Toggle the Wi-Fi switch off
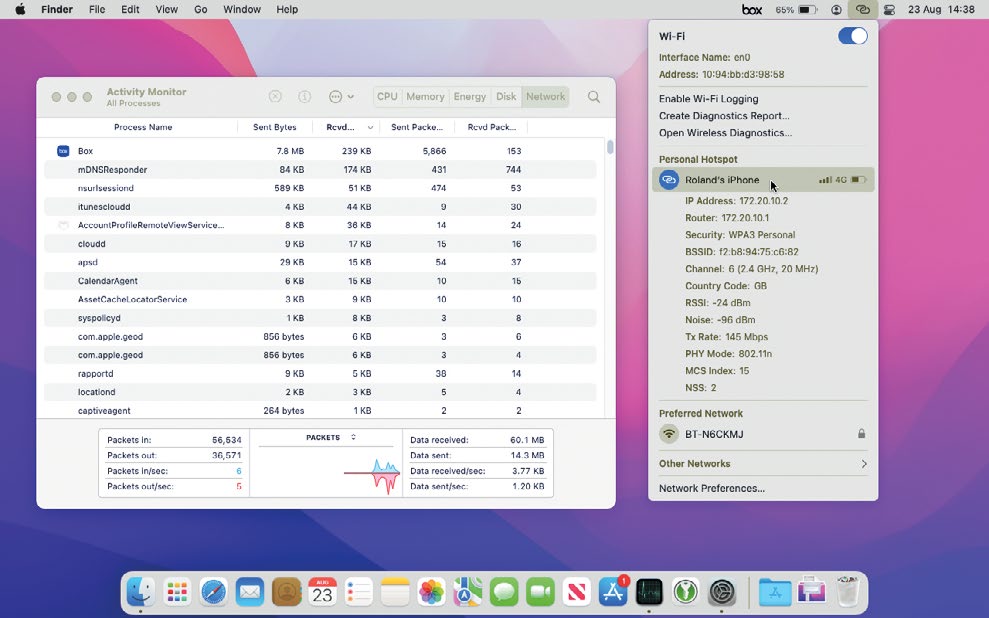The height and width of the screenshot is (618, 989). [x=853, y=36]
